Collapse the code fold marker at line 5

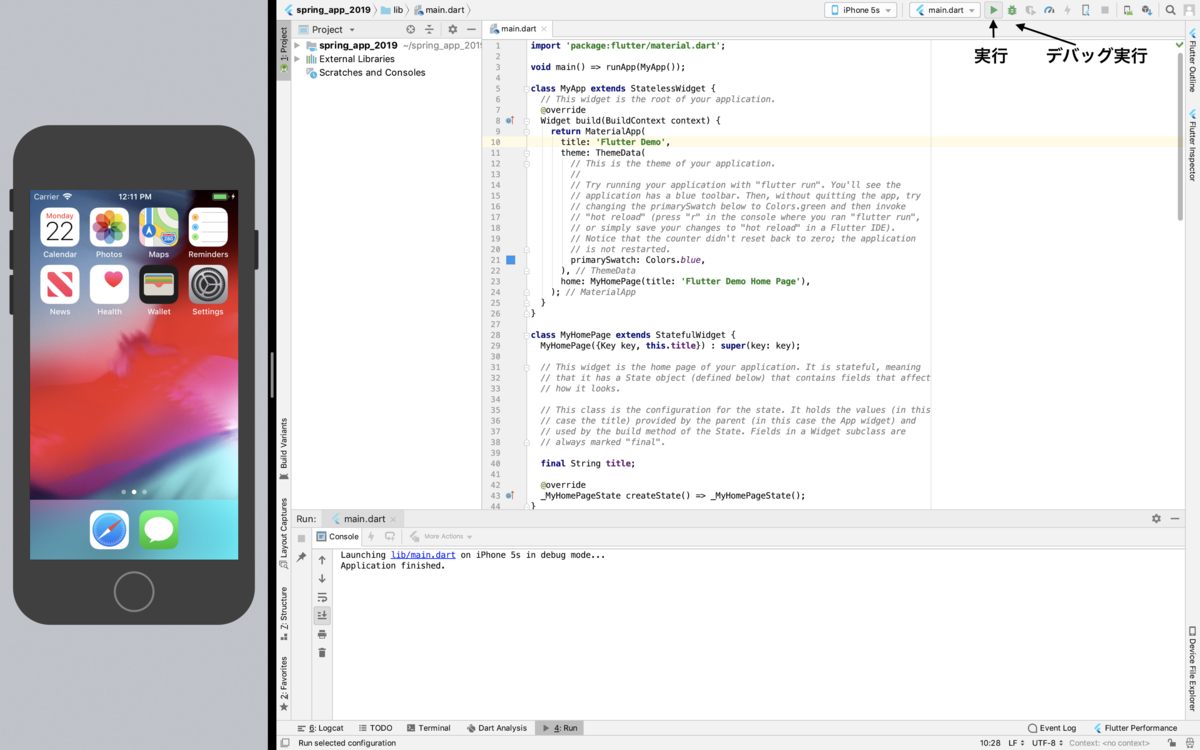point(526,88)
